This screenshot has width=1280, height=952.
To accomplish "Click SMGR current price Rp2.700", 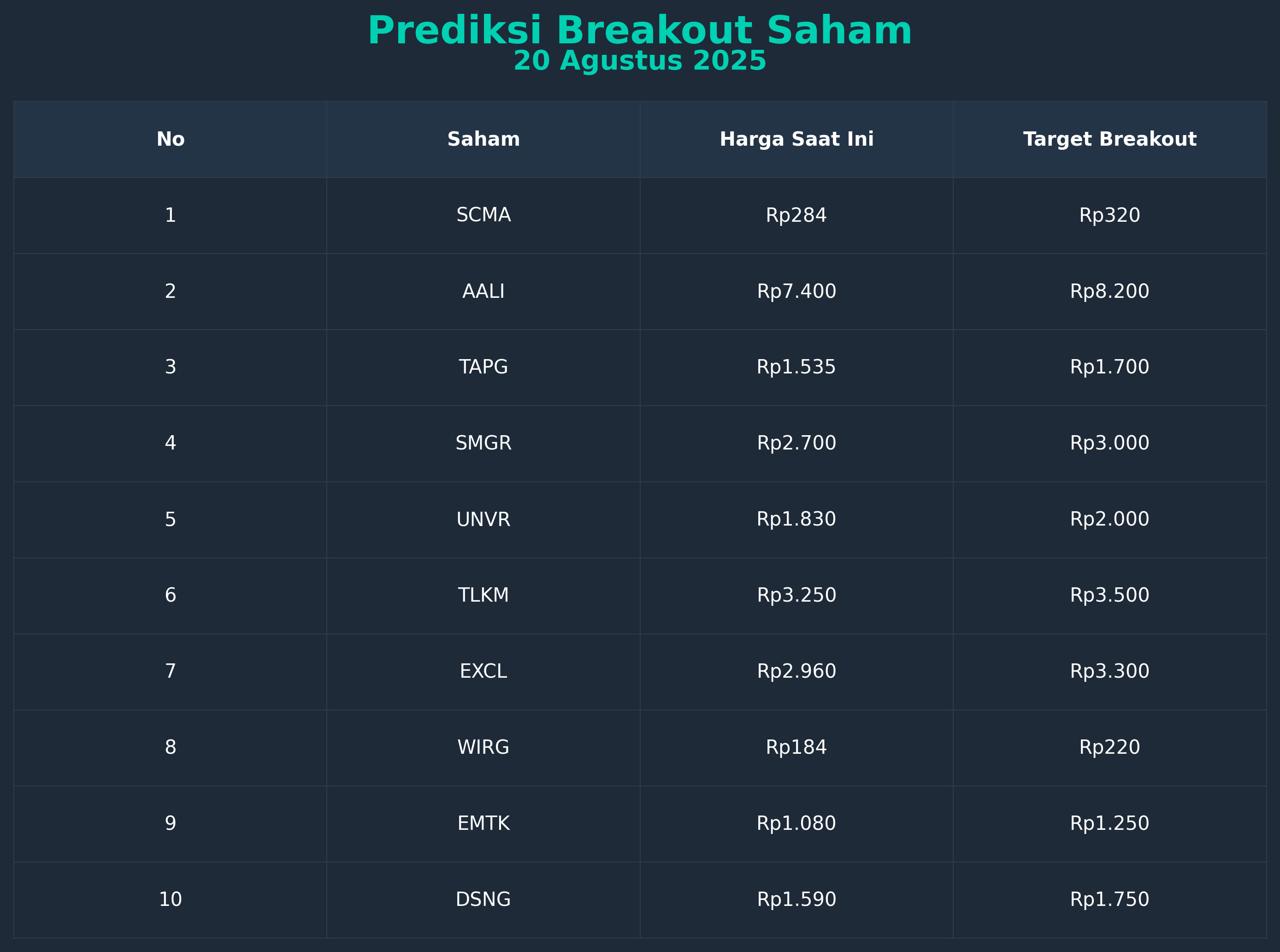I will coord(796,443).
